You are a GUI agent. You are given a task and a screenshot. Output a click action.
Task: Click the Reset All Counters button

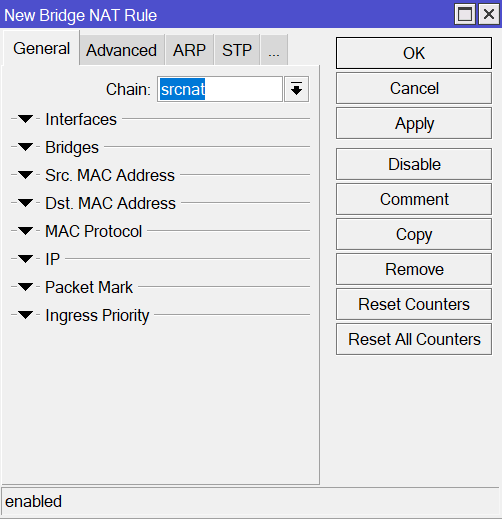tap(414, 339)
